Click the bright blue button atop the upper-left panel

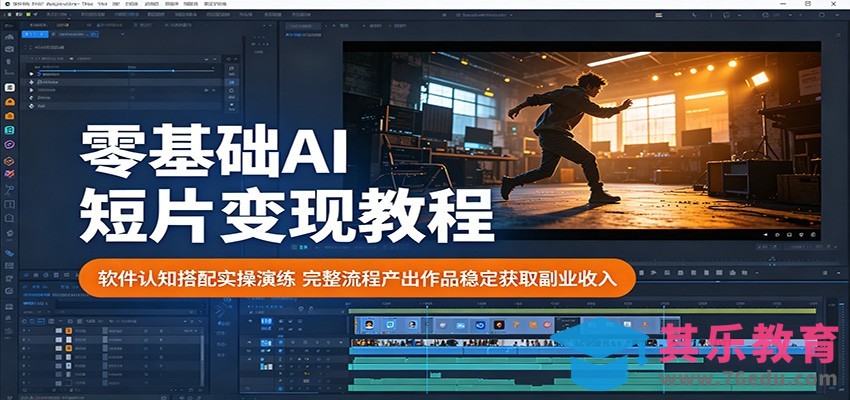pos(35,34)
